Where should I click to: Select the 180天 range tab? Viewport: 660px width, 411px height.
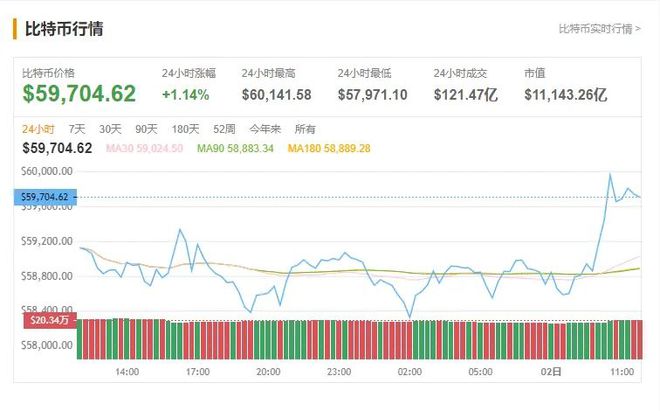(185, 129)
